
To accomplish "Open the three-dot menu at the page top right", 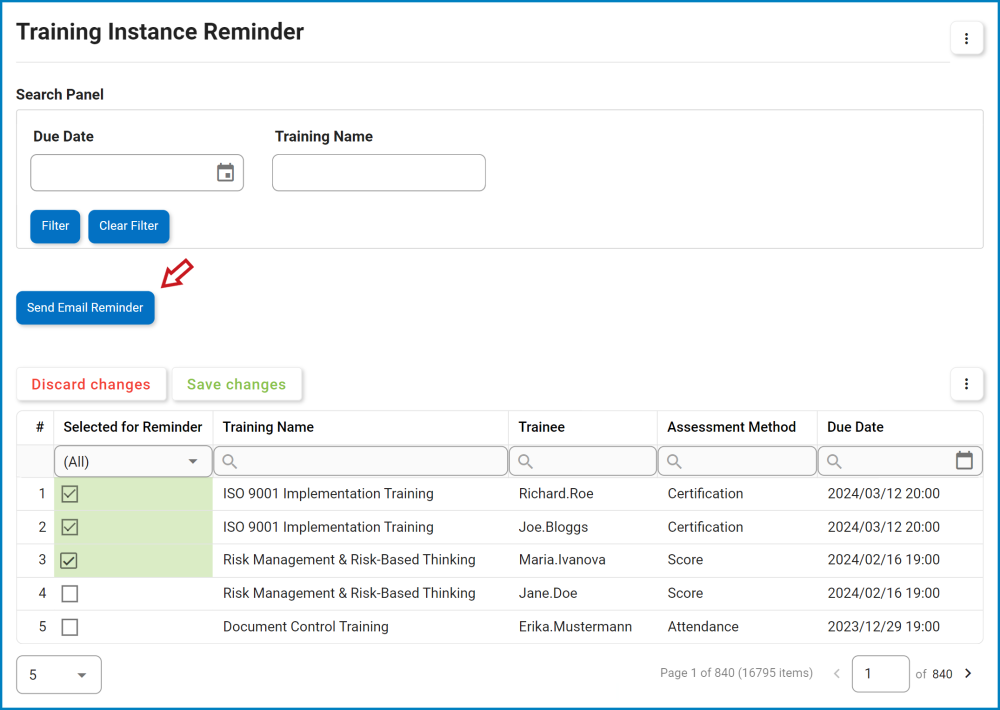I will click(x=966, y=38).
